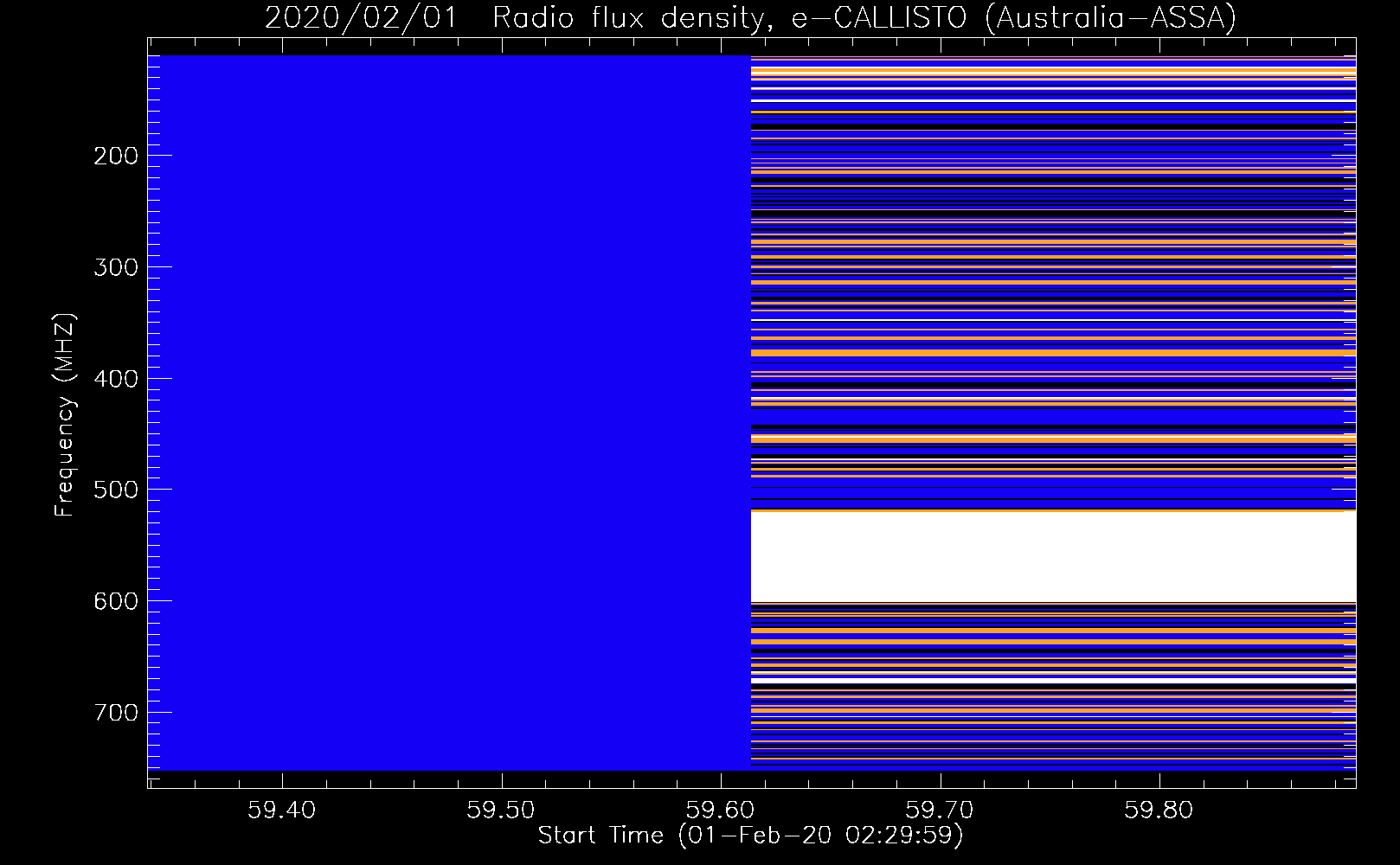Click the solid blue region of the spectrogram

tap(449, 413)
